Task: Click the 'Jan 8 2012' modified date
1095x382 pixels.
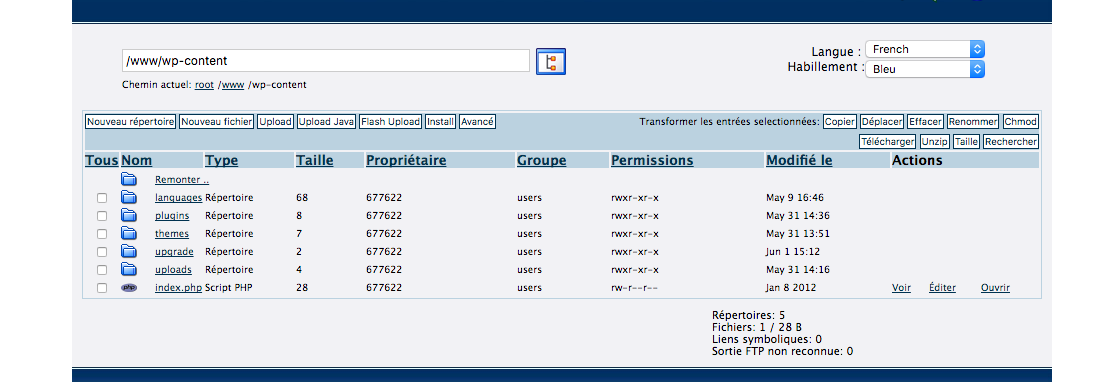Action: [791, 288]
